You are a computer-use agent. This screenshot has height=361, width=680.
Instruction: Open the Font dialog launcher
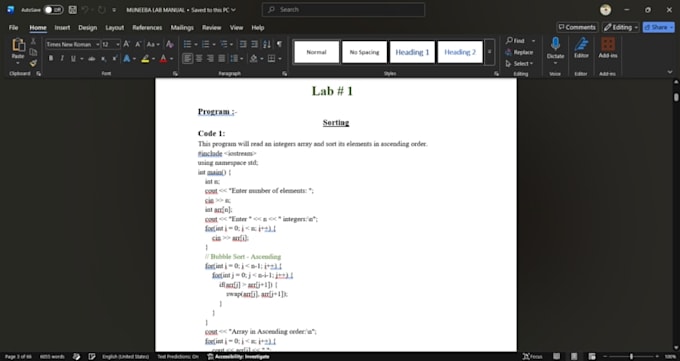point(175,74)
